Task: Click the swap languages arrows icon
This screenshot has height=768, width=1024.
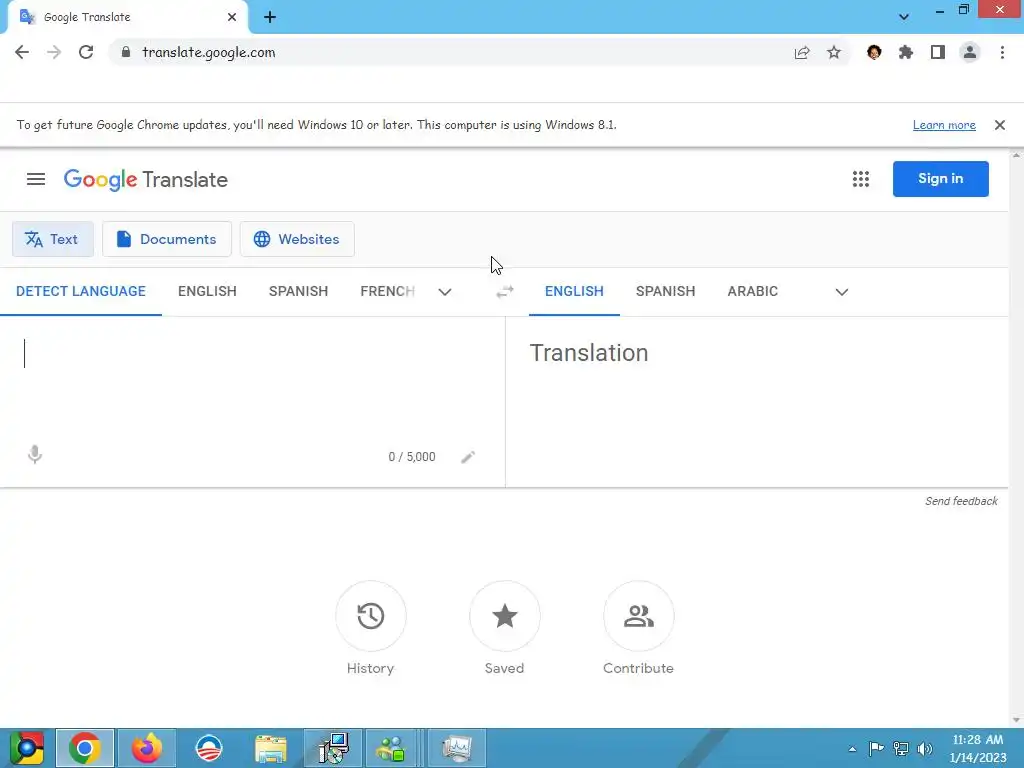Action: pyautogui.click(x=505, y=292)
